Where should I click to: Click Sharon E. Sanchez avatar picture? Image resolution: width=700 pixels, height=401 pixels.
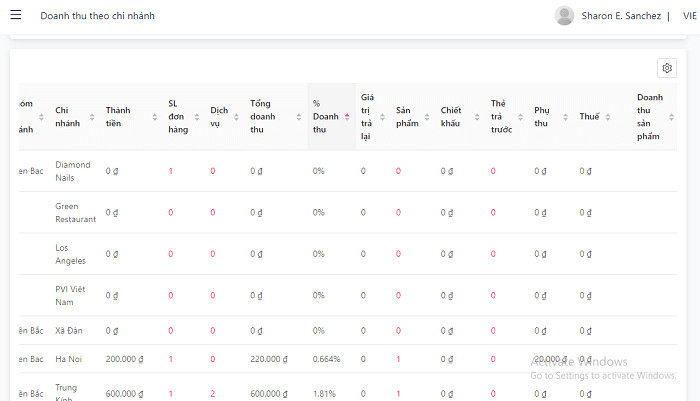click(x=564, y=16)
